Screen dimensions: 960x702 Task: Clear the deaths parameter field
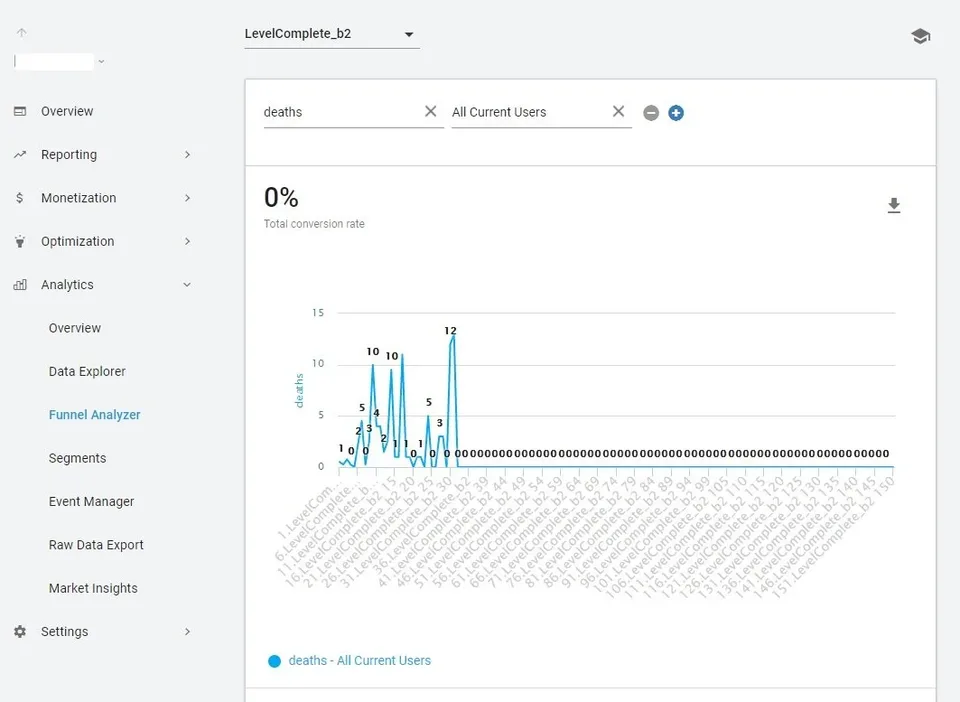pyautogui.click(x=430, y=111)
